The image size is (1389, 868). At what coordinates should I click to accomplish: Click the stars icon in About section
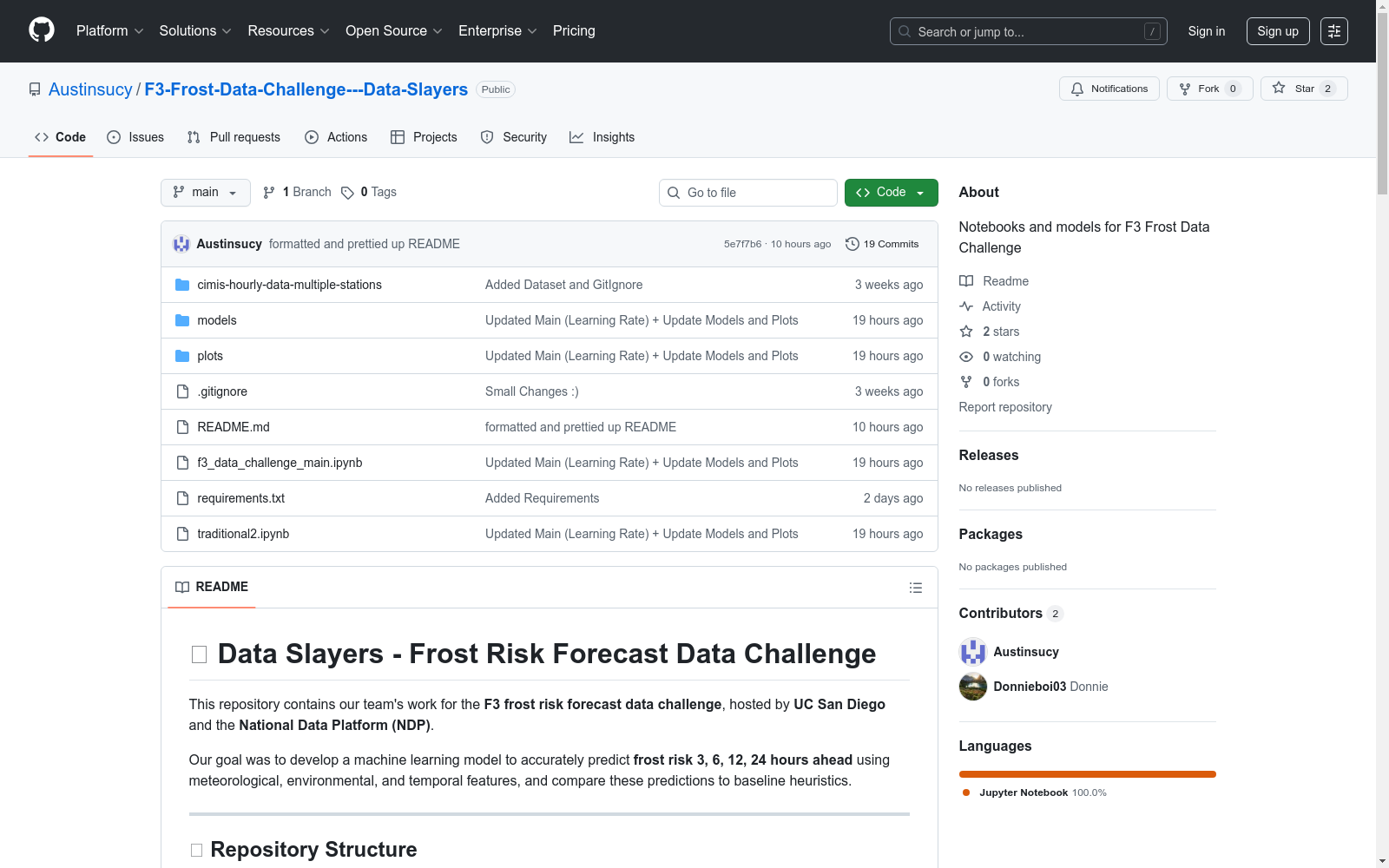(966, 332)
